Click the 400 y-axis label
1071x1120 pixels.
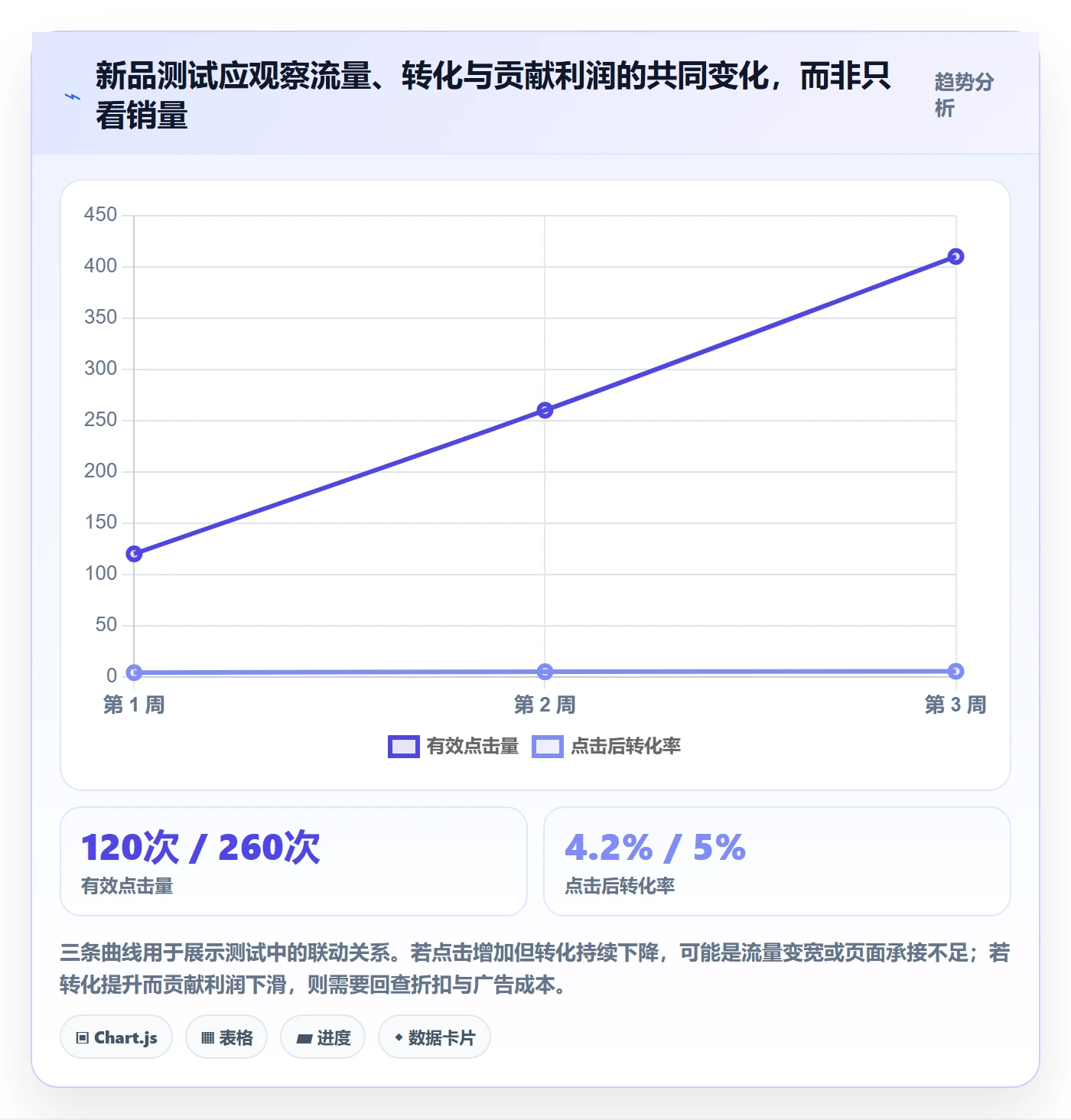tap(101, 266)
